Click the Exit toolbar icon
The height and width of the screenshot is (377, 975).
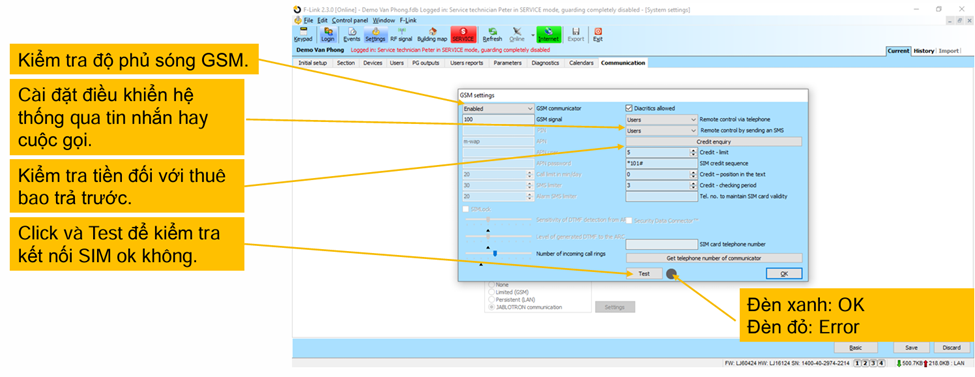pyautogui.click(x=598, y=34)
